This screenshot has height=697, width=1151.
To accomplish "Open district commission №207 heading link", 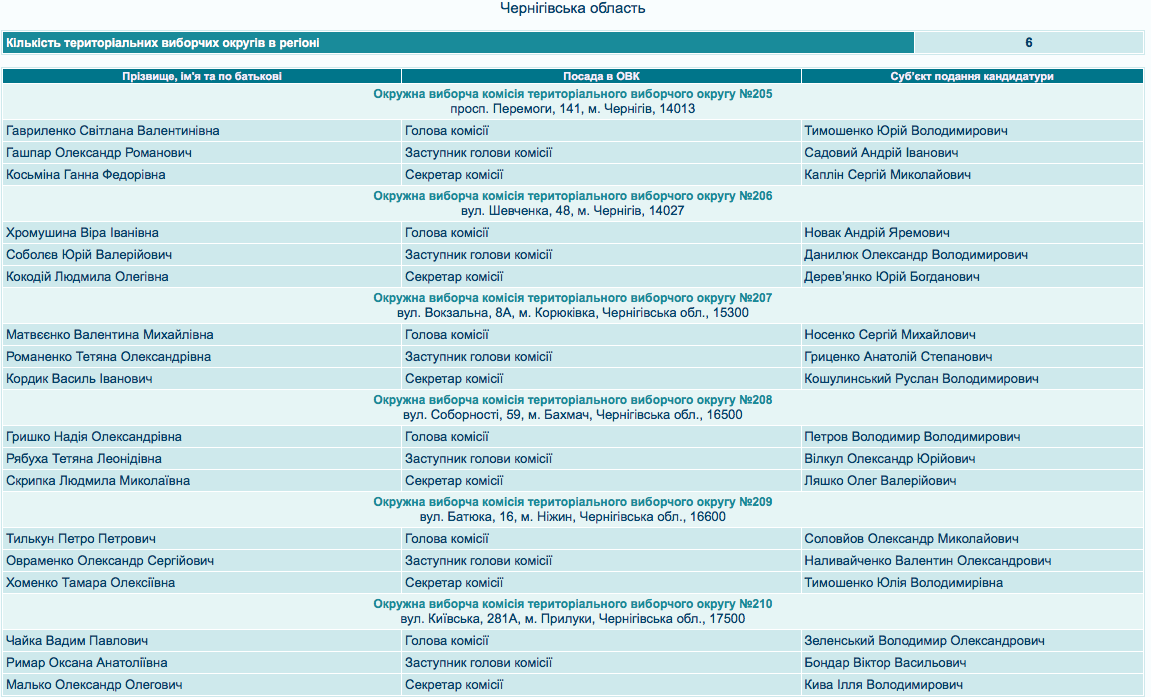I will [572, 298].
